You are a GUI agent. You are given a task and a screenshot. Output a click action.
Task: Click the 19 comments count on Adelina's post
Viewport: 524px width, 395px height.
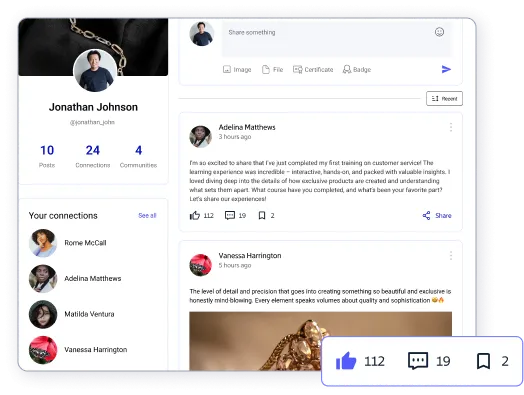[242, 216]
